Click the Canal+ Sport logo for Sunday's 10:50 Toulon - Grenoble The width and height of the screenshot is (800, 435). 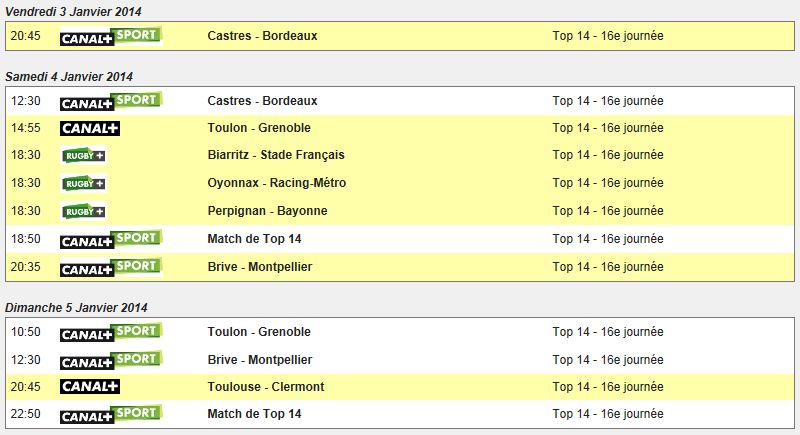pyautogui.click(x=111, y=332)
